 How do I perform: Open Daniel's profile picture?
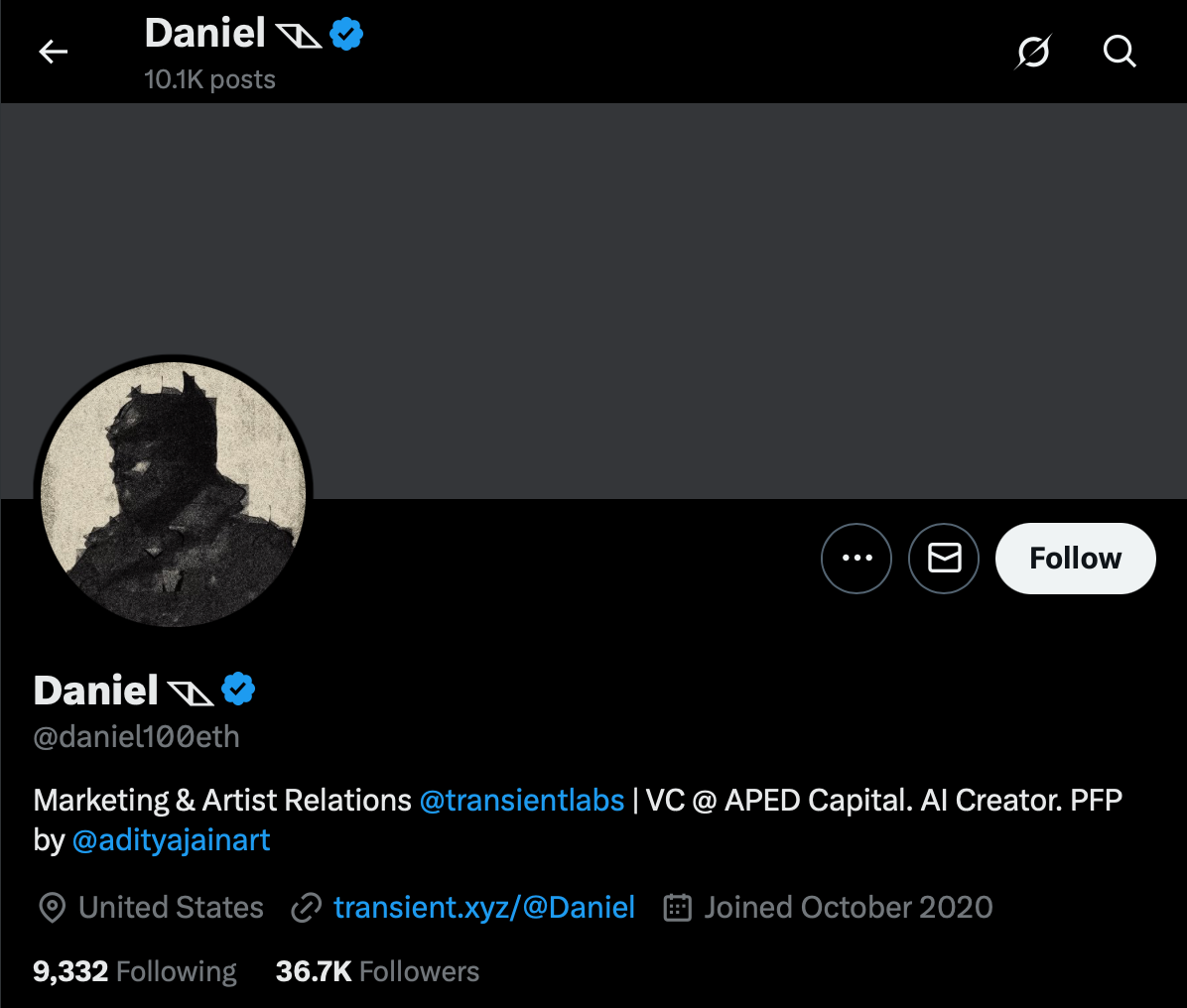coord(175,490)
